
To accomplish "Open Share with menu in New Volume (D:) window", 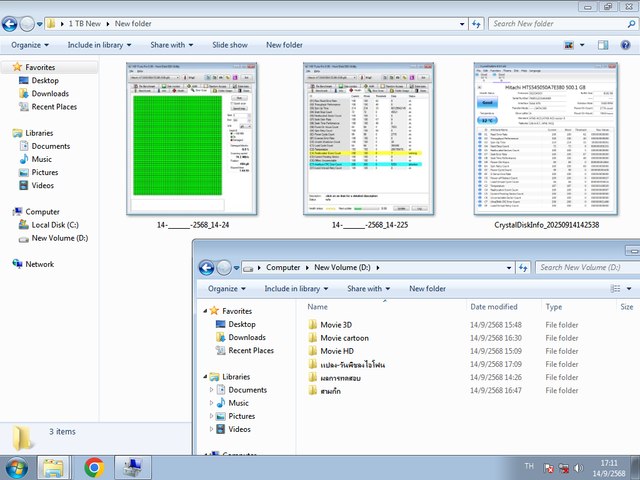I will pos(368,289).
